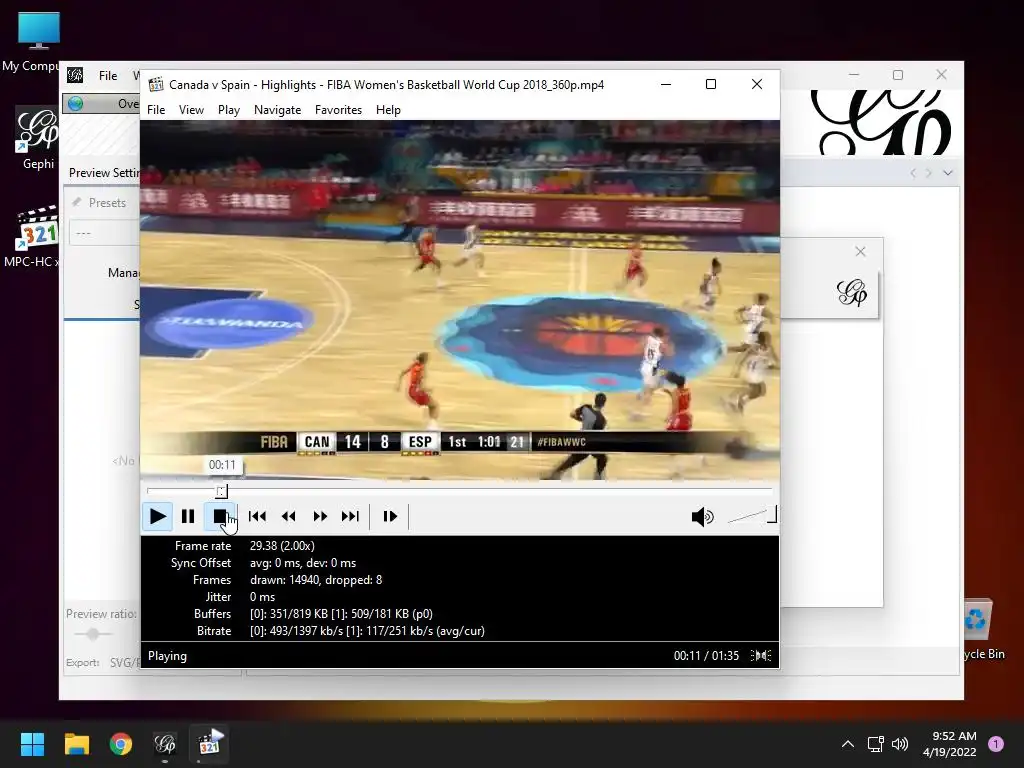Open the Windows Start menu
Image resolution: width=1024 pixels, height=768 pixels.
pos(32,744)
